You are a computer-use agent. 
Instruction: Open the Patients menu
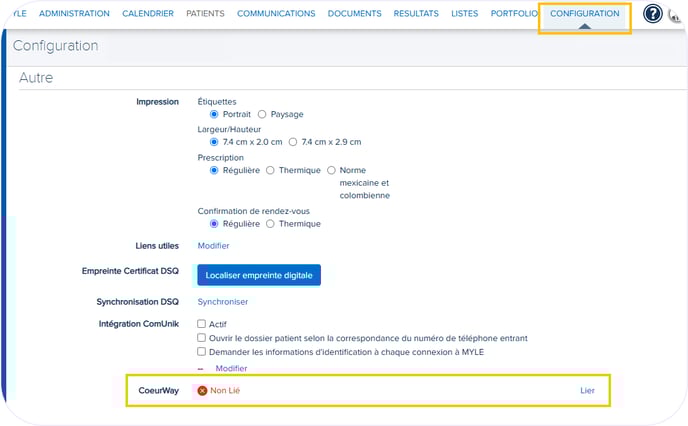(x=205, y=14)
